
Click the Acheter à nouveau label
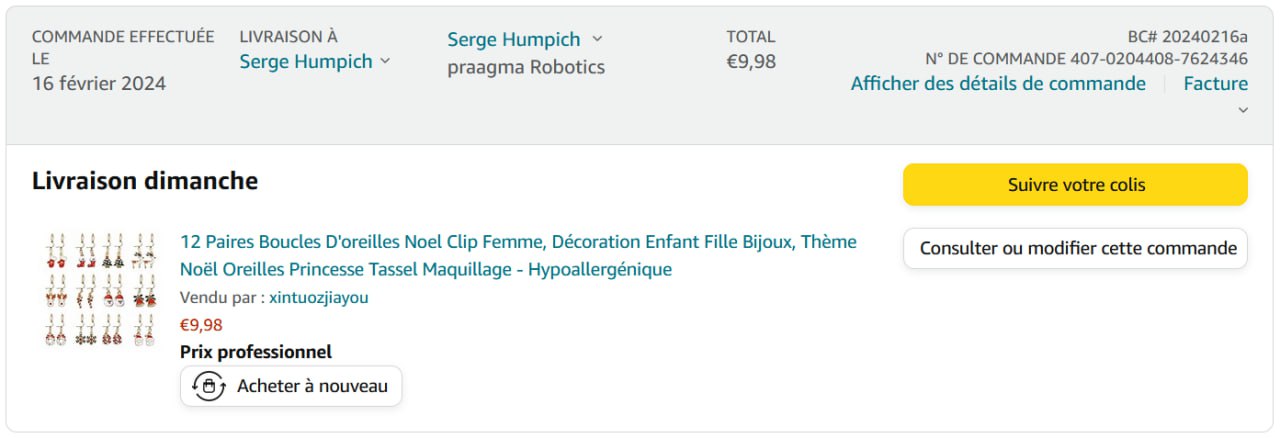pos(312,386)
